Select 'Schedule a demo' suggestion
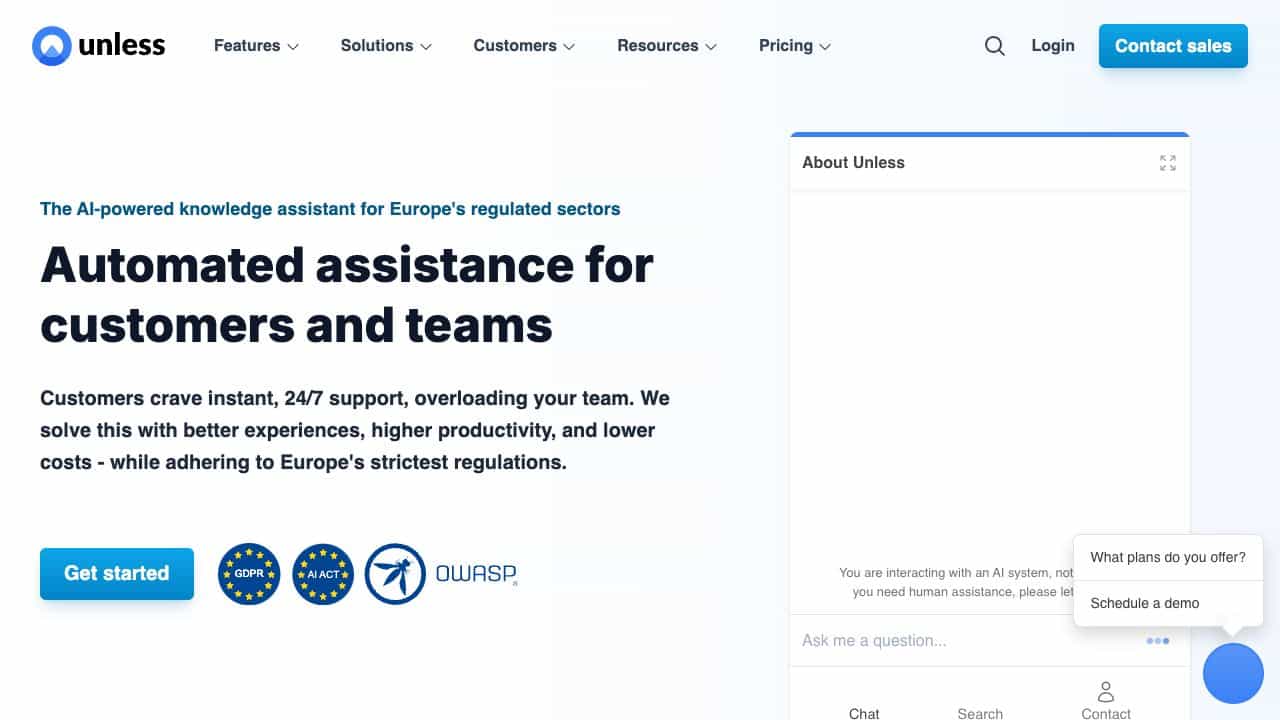This screenshot has width=1280, height=720. point(1168,603)
